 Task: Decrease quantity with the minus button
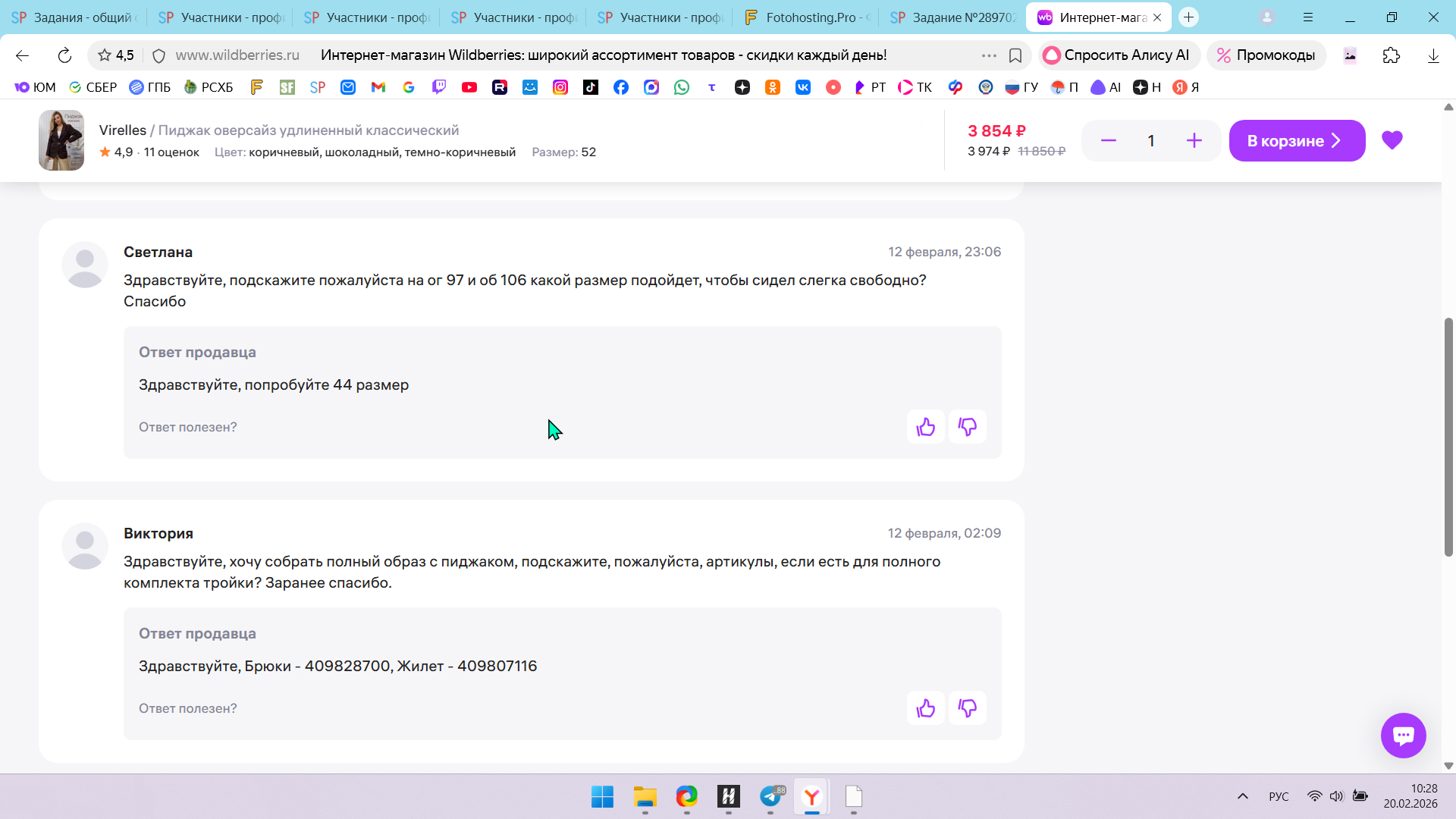[1108, 140]
